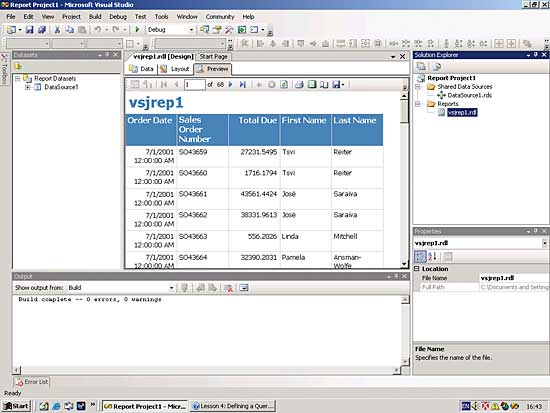Open the File menu
The image size is (550, 413).
coord(11,16)
